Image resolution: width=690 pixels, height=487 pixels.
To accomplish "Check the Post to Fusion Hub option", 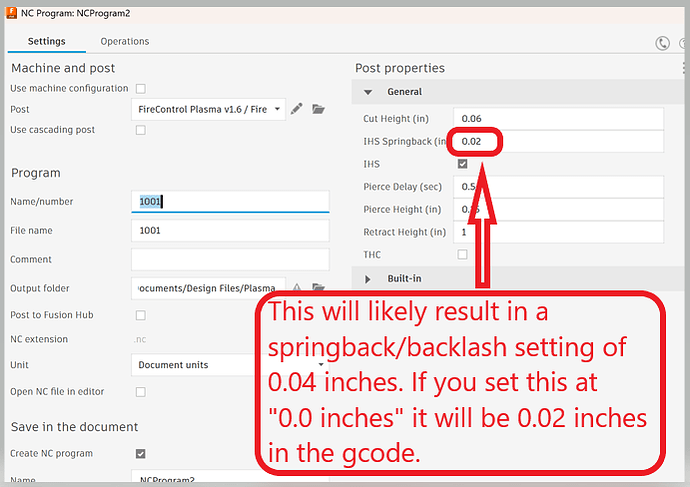I will (x=140, y=315).
